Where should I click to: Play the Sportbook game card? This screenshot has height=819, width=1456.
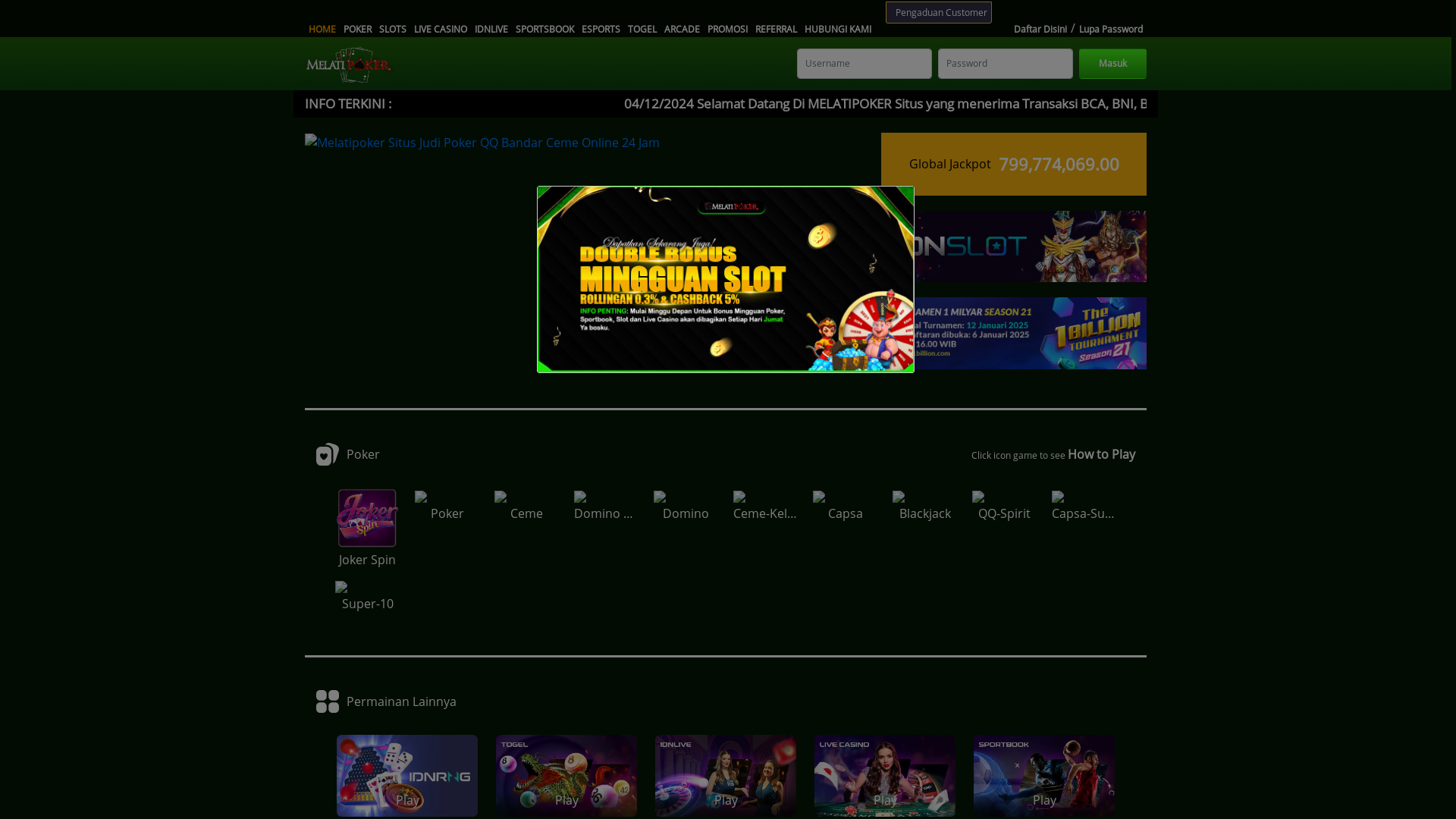pyautogui.click(x=1044, y=775)
